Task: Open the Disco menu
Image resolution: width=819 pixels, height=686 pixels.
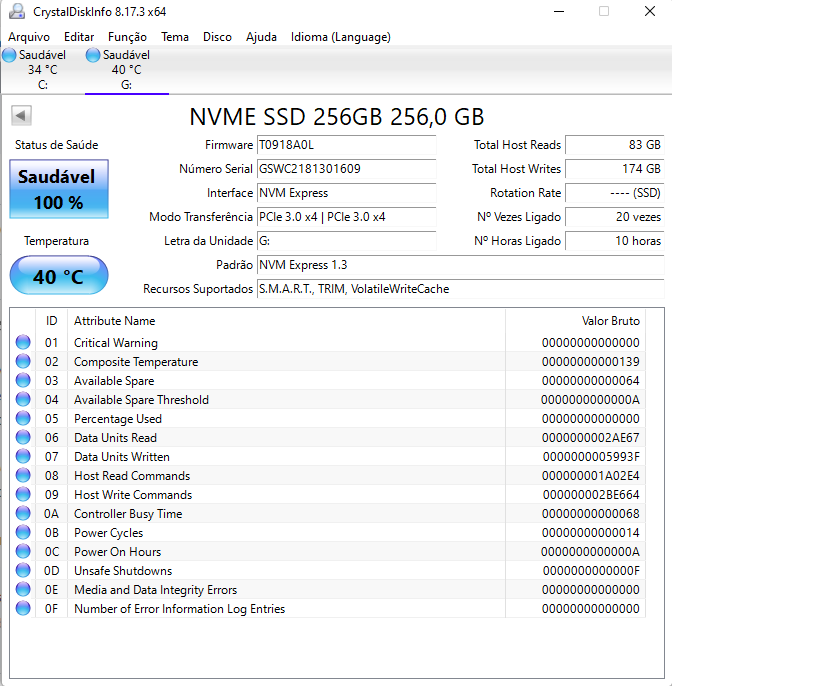Action: [x=217, y=37]
